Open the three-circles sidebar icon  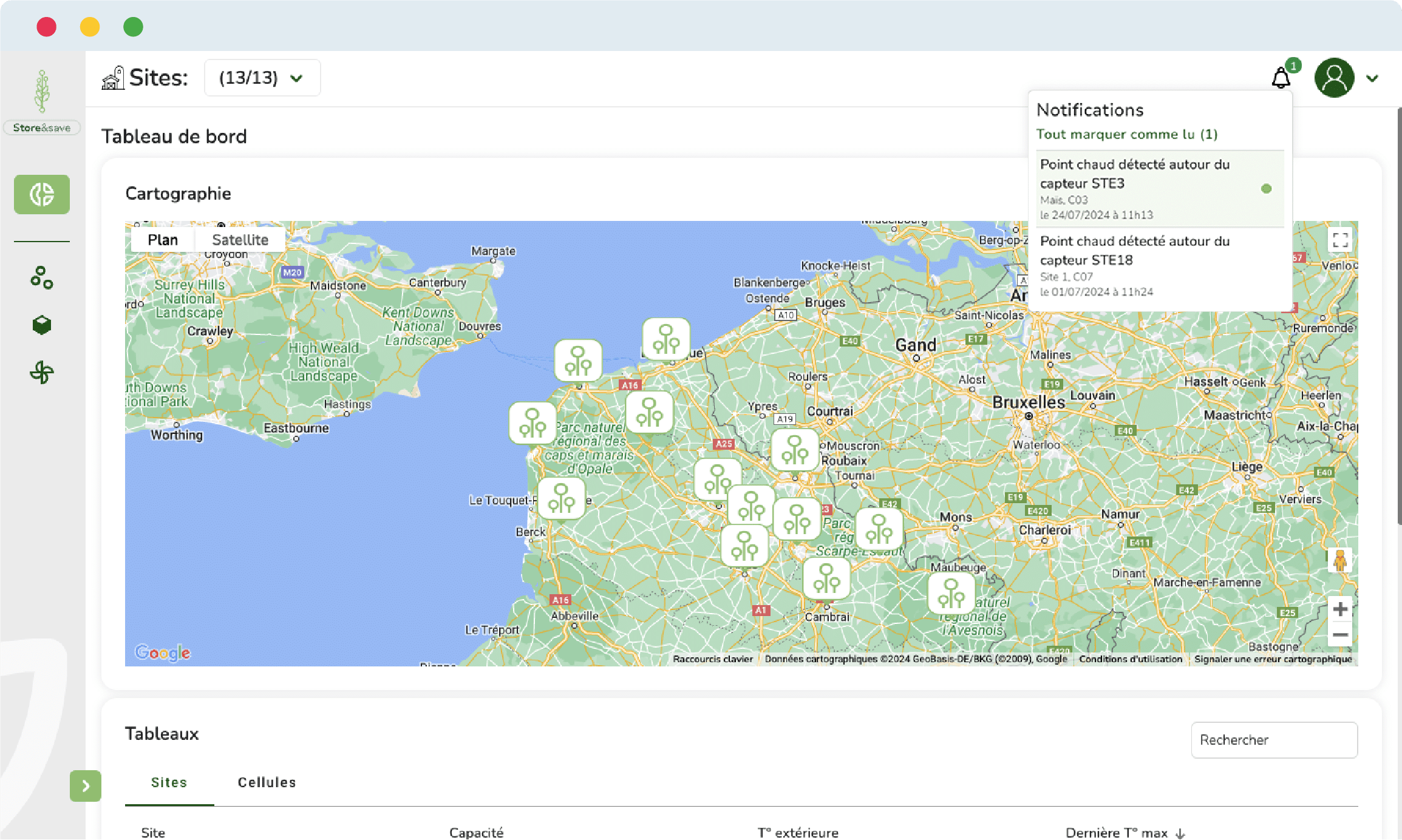(x=42, y=277)
